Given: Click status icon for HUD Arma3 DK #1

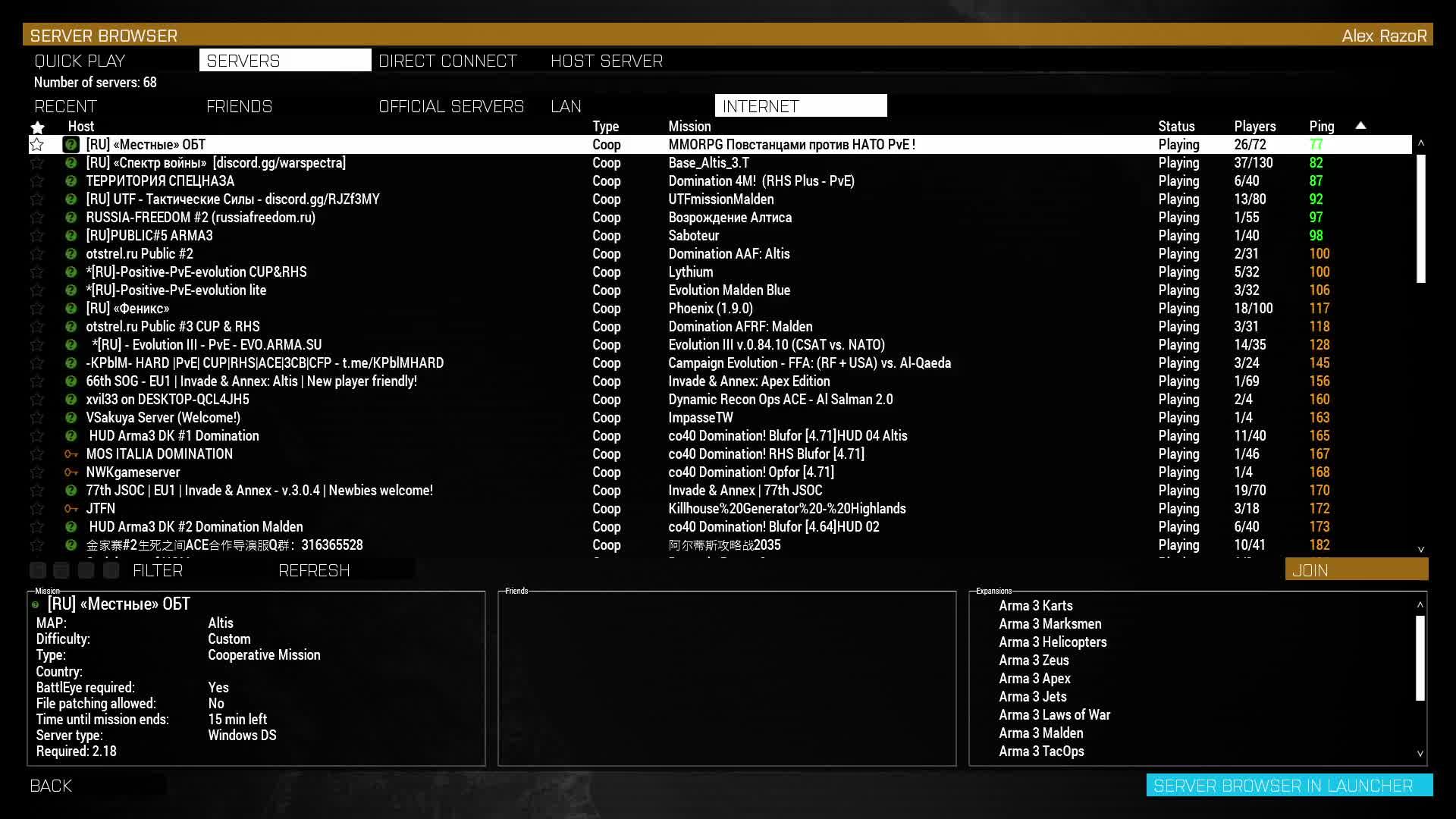Looking at the screenshot, I should [71, 436].
